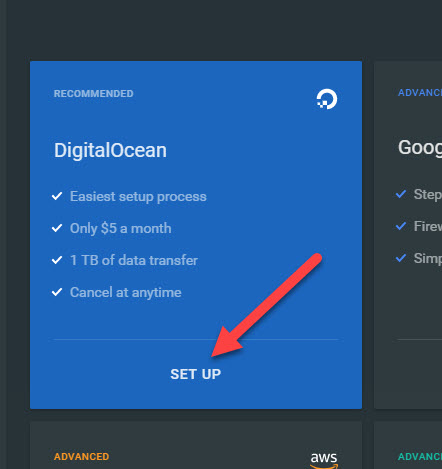Image resolution: width=442 pixels, height=469 pixels.
Task: Click the orange ADVANCED label on AWS card
Action: click(82, 457)
